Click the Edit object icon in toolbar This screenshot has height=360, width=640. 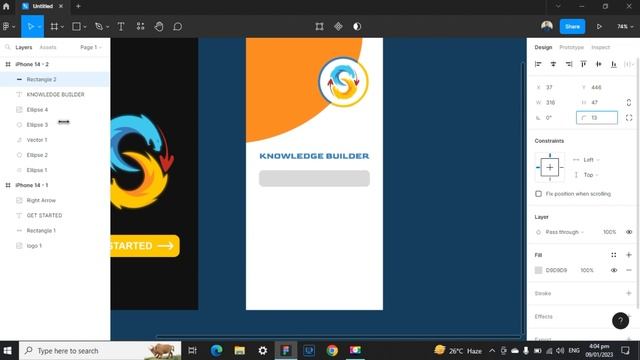[x=320, y=27]
